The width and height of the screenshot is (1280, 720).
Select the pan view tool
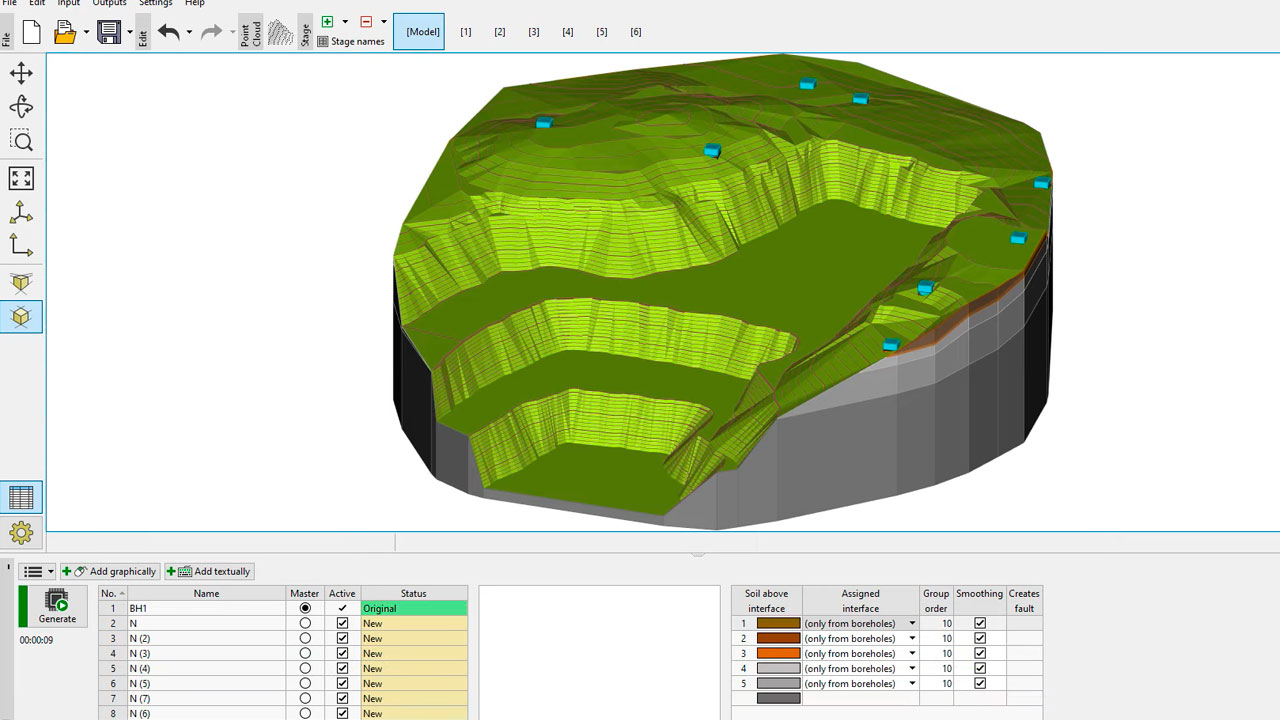[x=21, y=73]
